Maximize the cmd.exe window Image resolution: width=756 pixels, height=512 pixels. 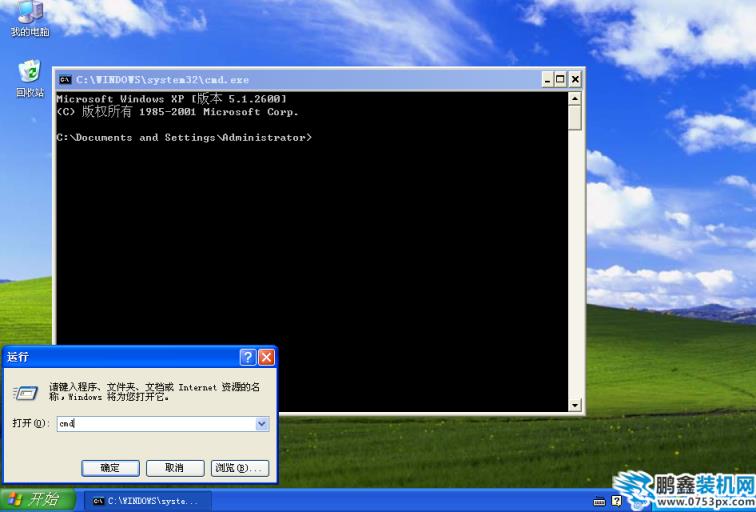(x=560, y=79)
